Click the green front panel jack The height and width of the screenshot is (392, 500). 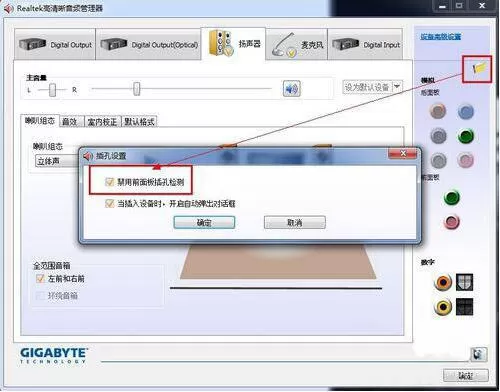[x=452, y=197]
